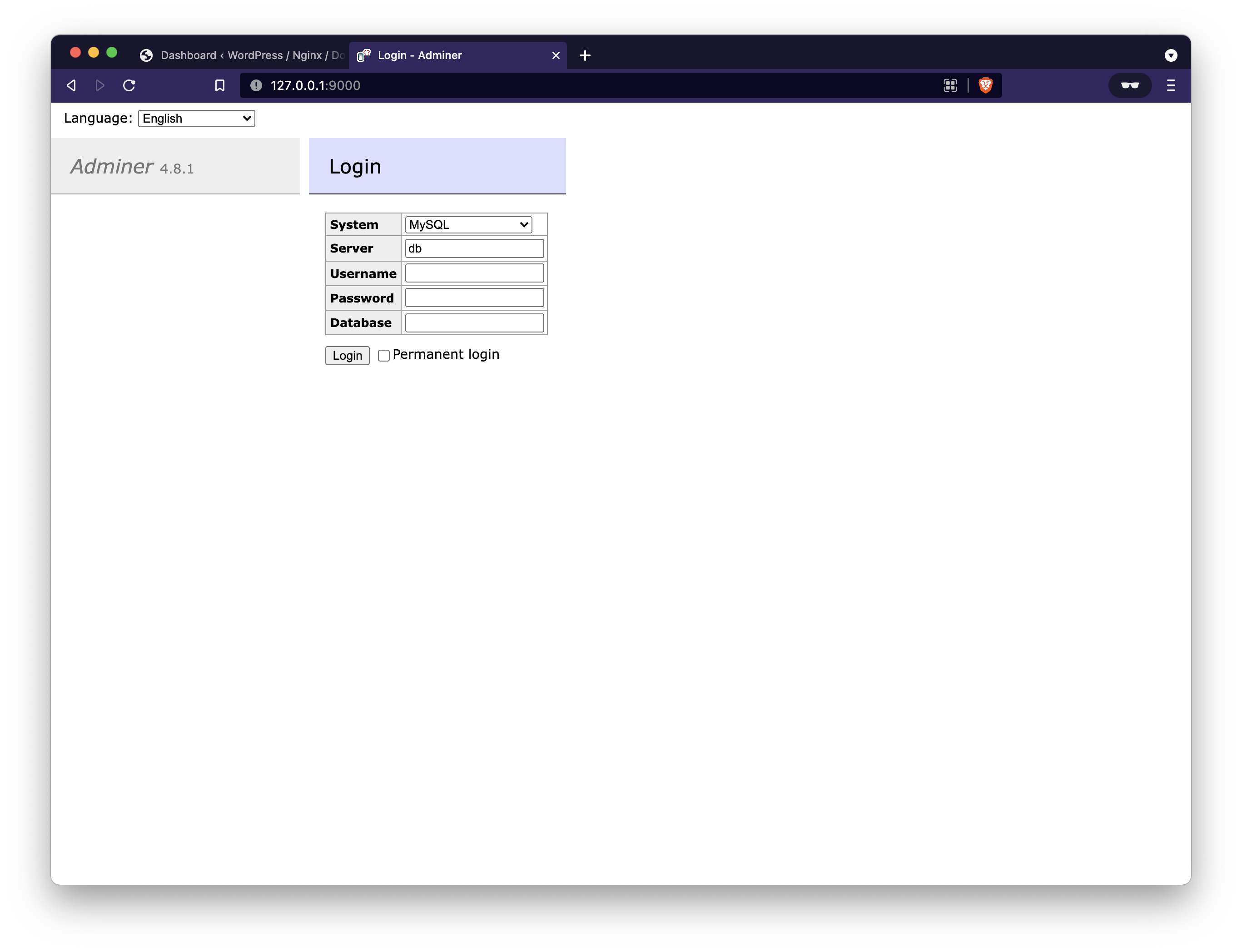Image resolution: width=1242 pixels, height=952 pixels.
Task: Open the tab search dropdown arrow
Action: click(x=1171, y=55)
